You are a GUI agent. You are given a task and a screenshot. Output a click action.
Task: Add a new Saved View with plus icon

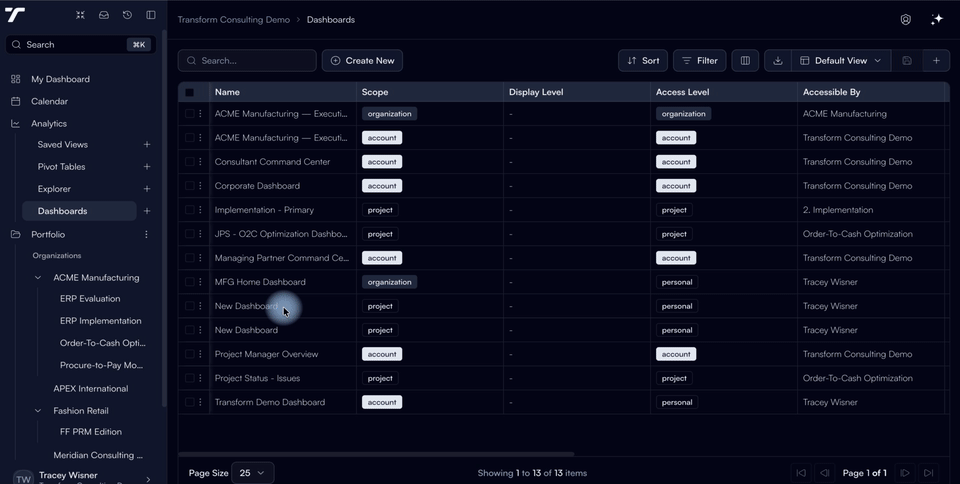147,144
